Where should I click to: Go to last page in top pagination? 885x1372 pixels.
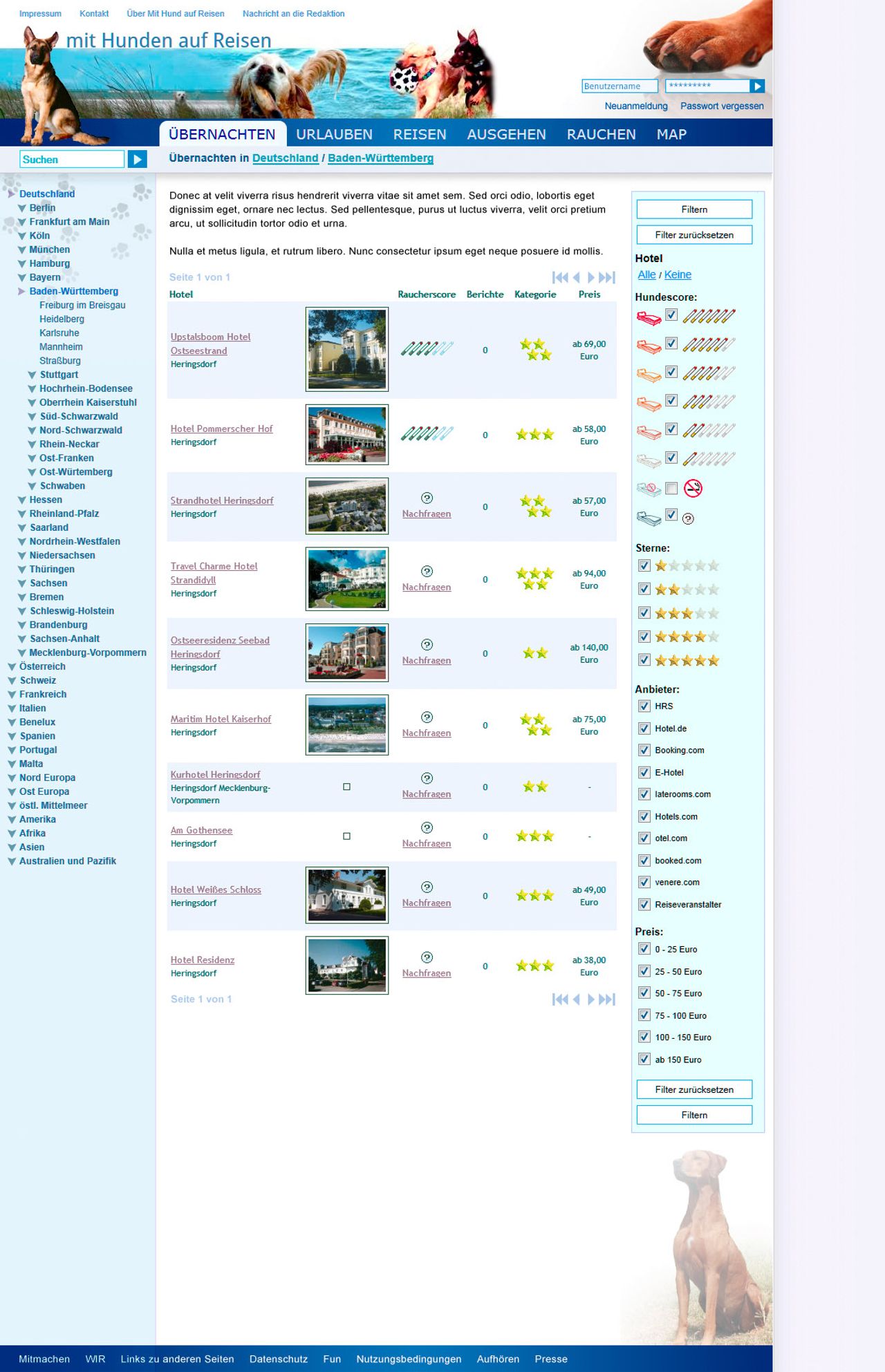pyautogui.click(x=607, y=278)
